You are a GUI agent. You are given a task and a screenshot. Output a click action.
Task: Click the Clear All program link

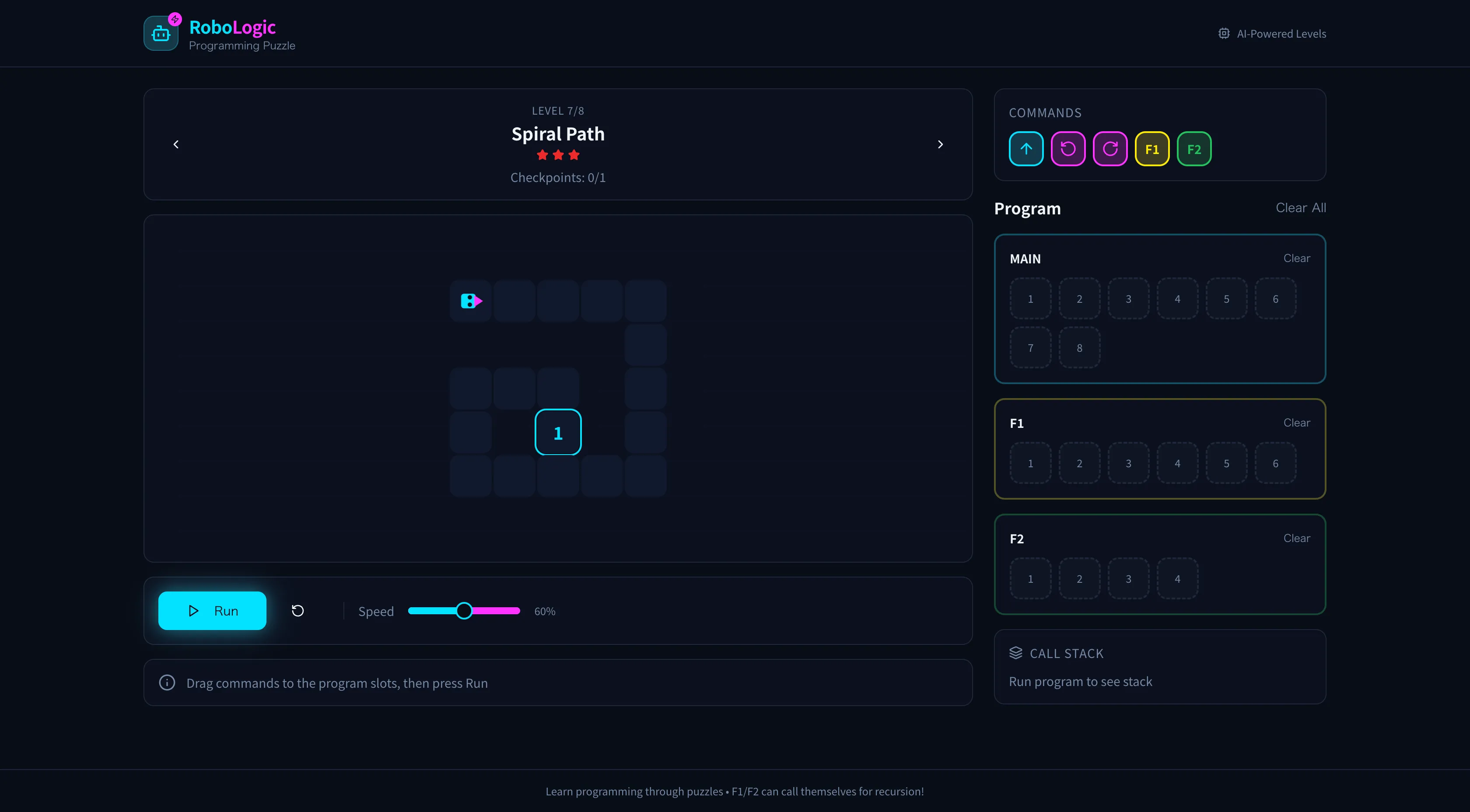1300,208
